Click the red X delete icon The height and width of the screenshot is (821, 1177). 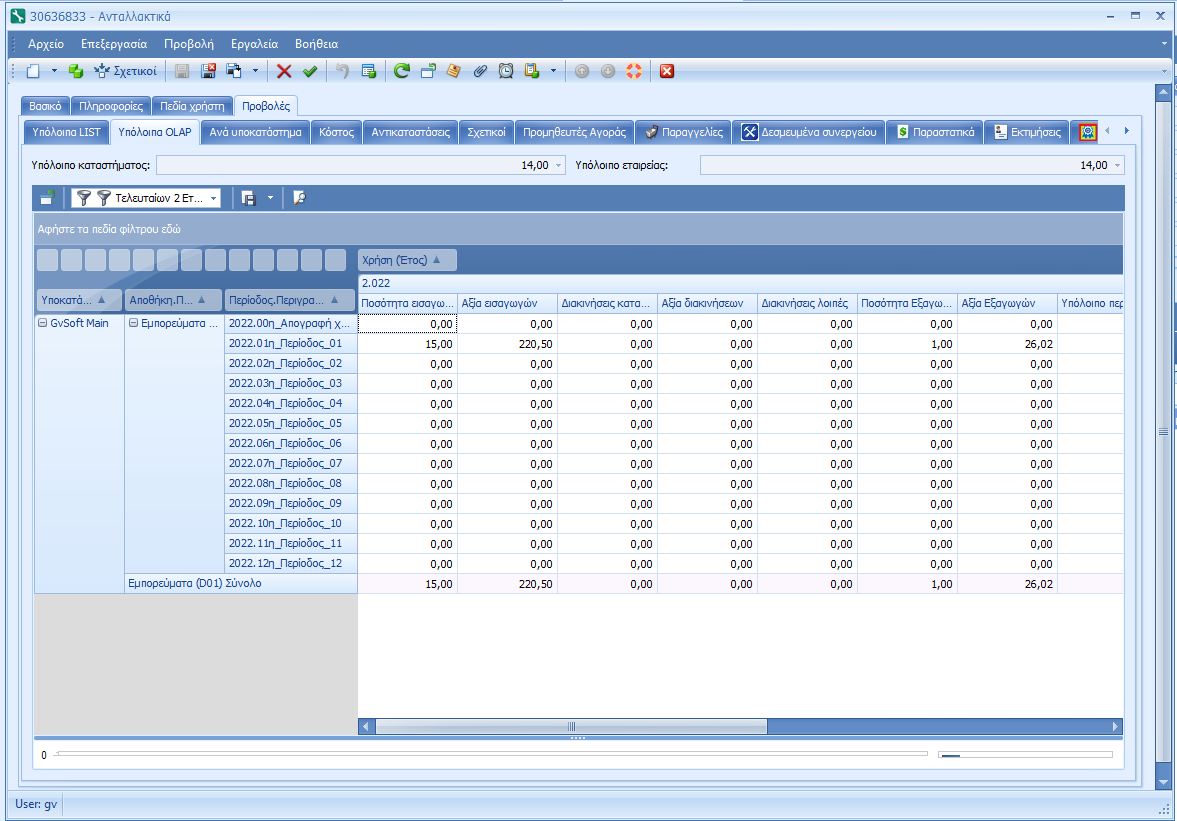click(284, 71)
